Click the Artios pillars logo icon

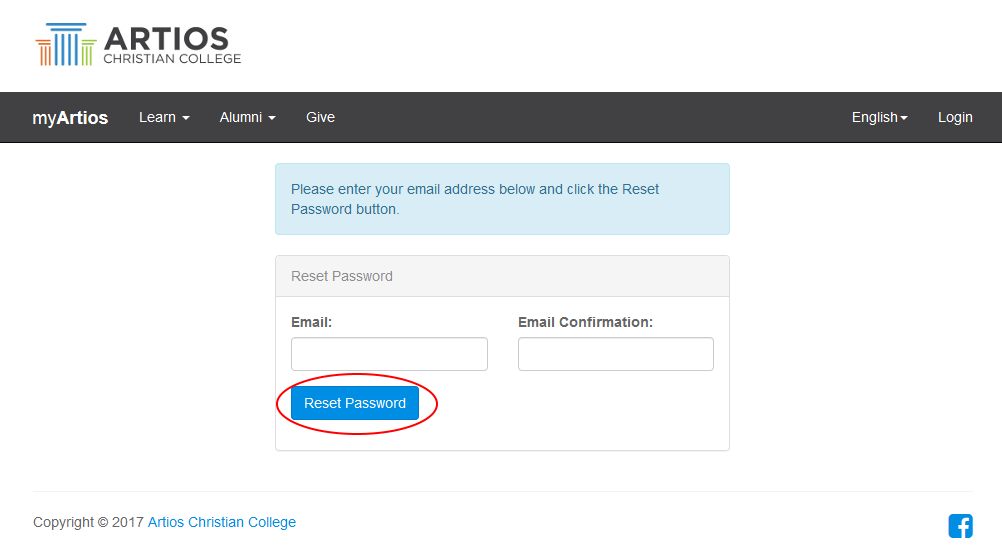(x=65, y=46)
